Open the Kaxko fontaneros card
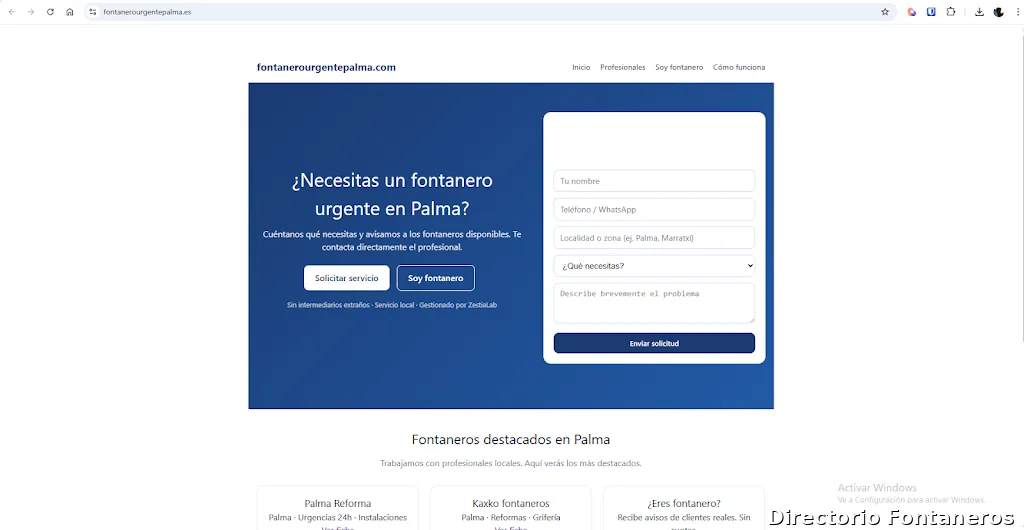 511,508
